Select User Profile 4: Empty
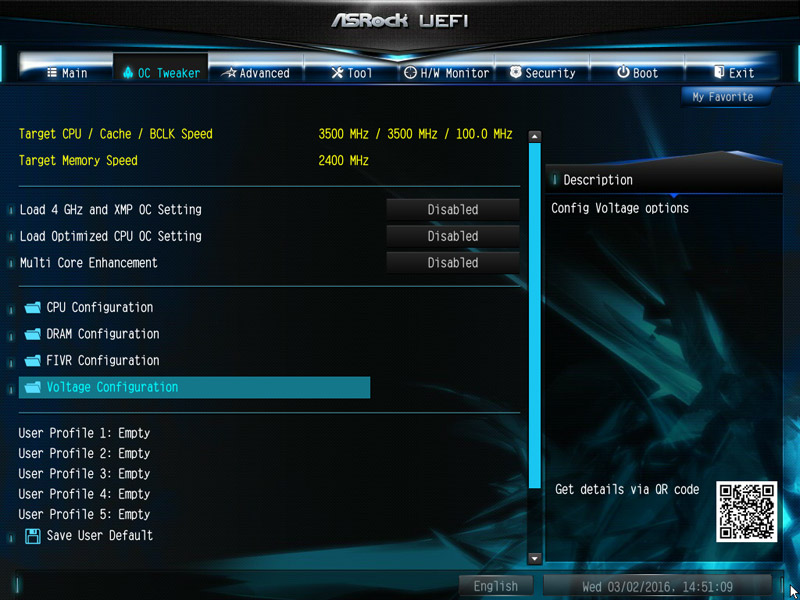Image resolution: width=800 pixels, height=600 pixels. click(84, 494)
